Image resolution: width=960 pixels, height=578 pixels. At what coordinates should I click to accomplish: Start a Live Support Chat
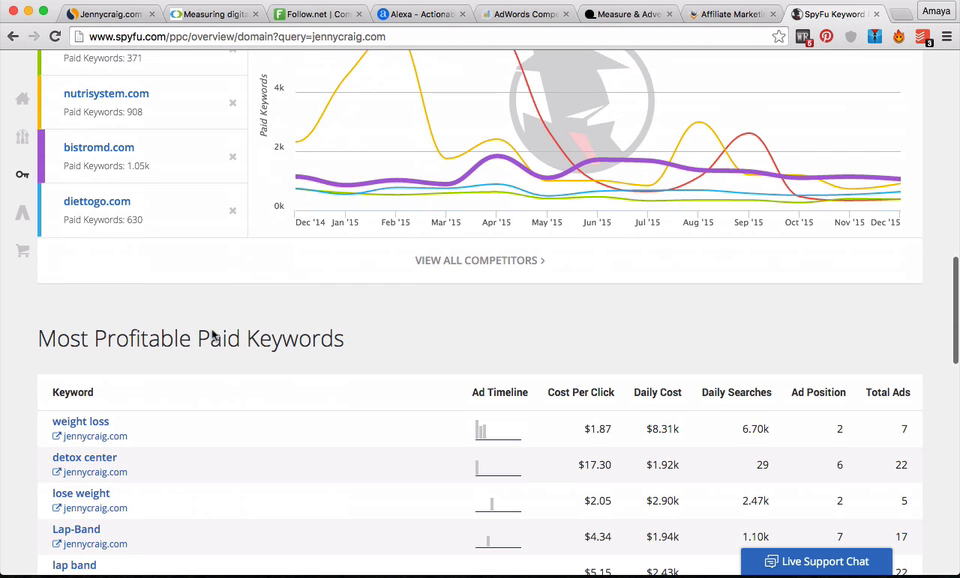[x=816, y=561]
